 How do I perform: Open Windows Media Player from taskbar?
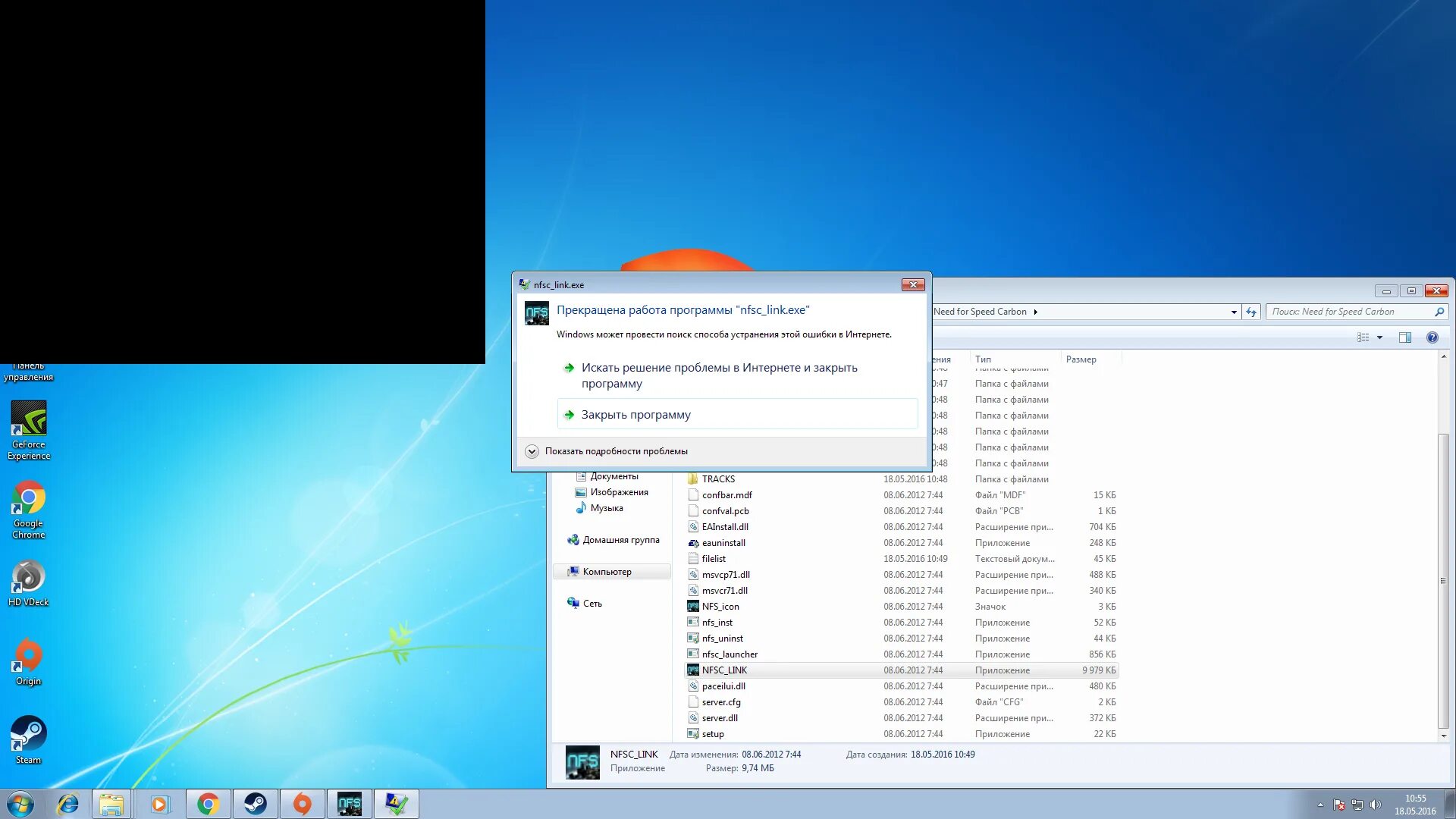tap(159, 804)
